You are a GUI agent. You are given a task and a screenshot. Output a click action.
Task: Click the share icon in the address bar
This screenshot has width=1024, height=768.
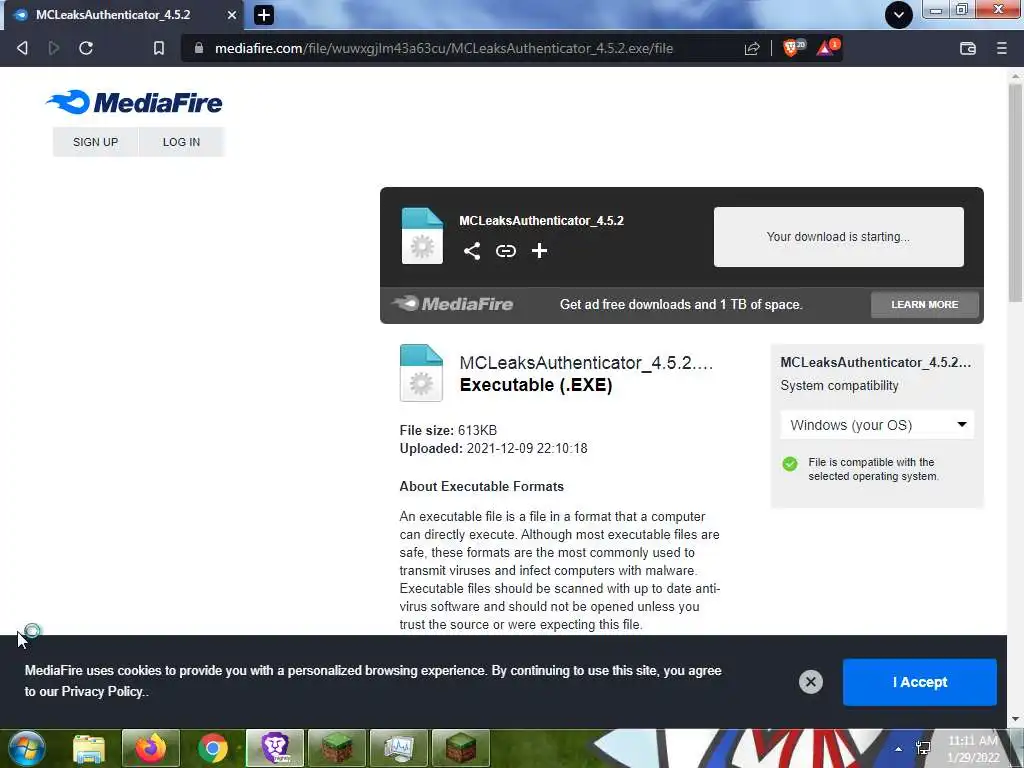point(752,48)
